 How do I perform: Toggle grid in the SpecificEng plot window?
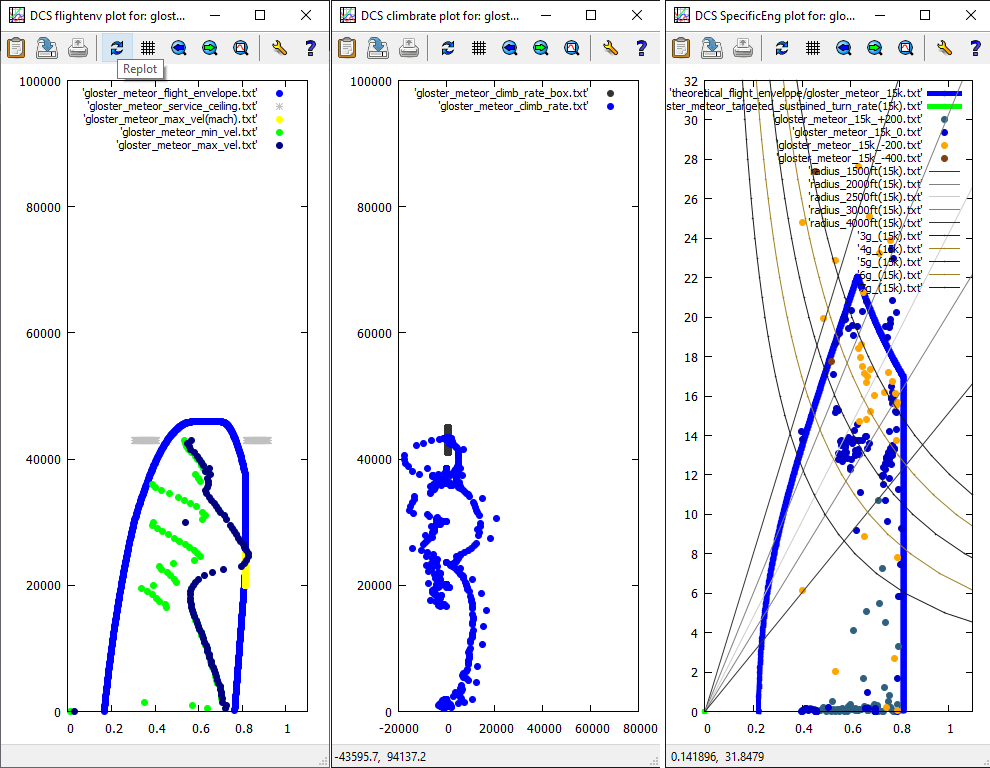[813, 47]
